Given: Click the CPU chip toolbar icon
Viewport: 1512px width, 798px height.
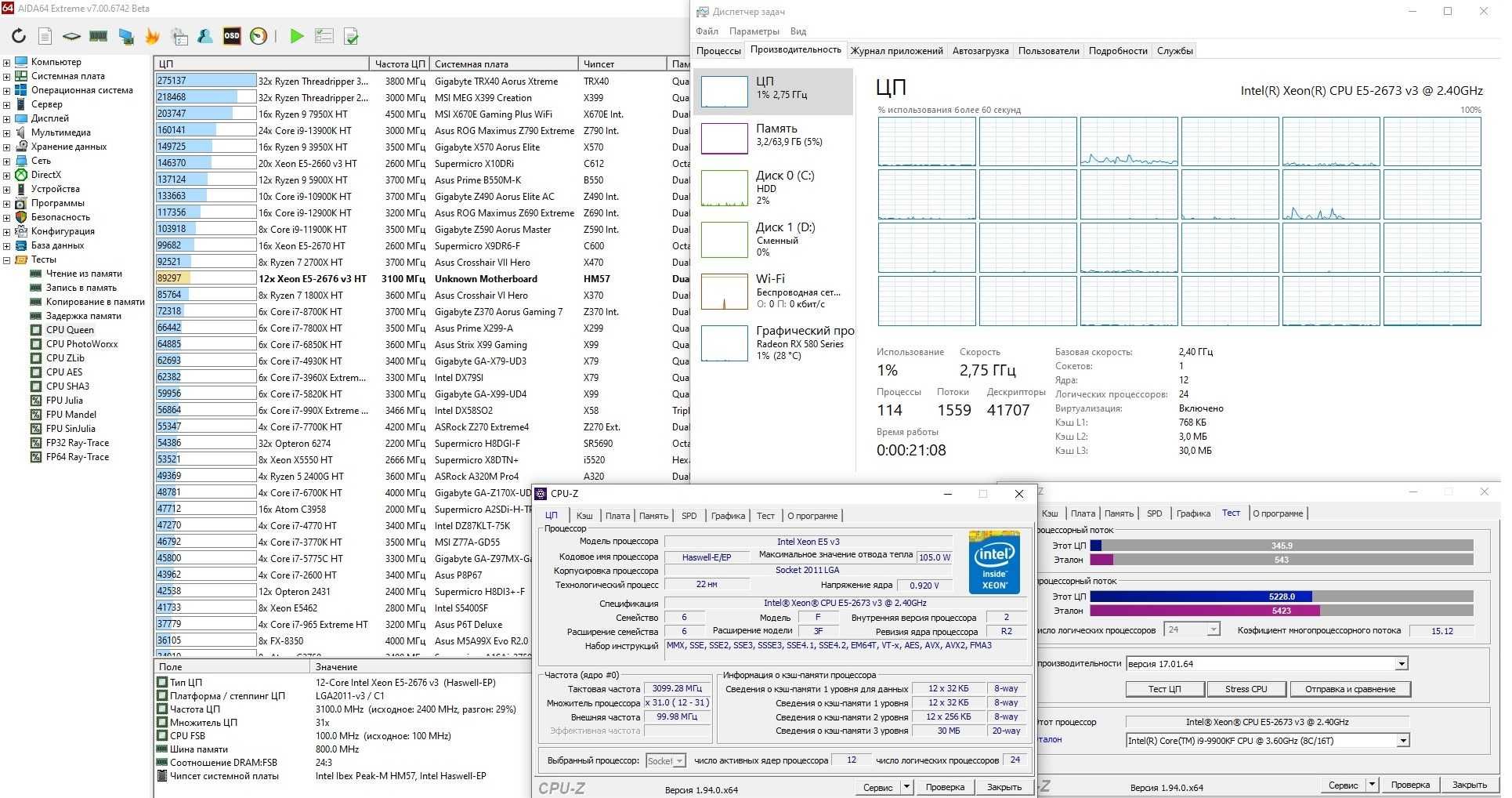Looking at the screenshot, I should point(71,36).
